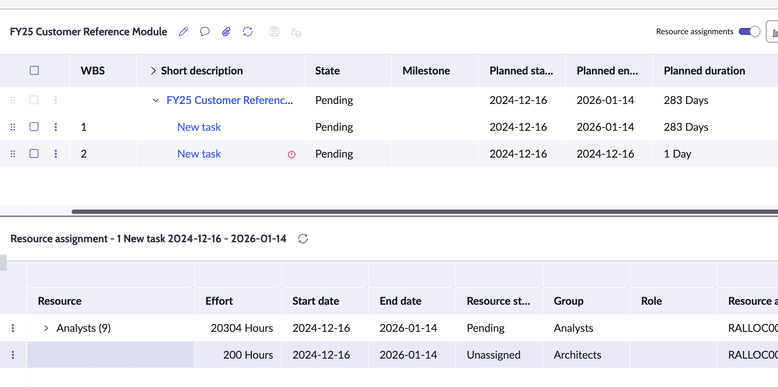Open three-dot menu for Analysts (9) row
The height and width of the screenshot is (387, 778).
pyautogui.click(x=13, y=328)
